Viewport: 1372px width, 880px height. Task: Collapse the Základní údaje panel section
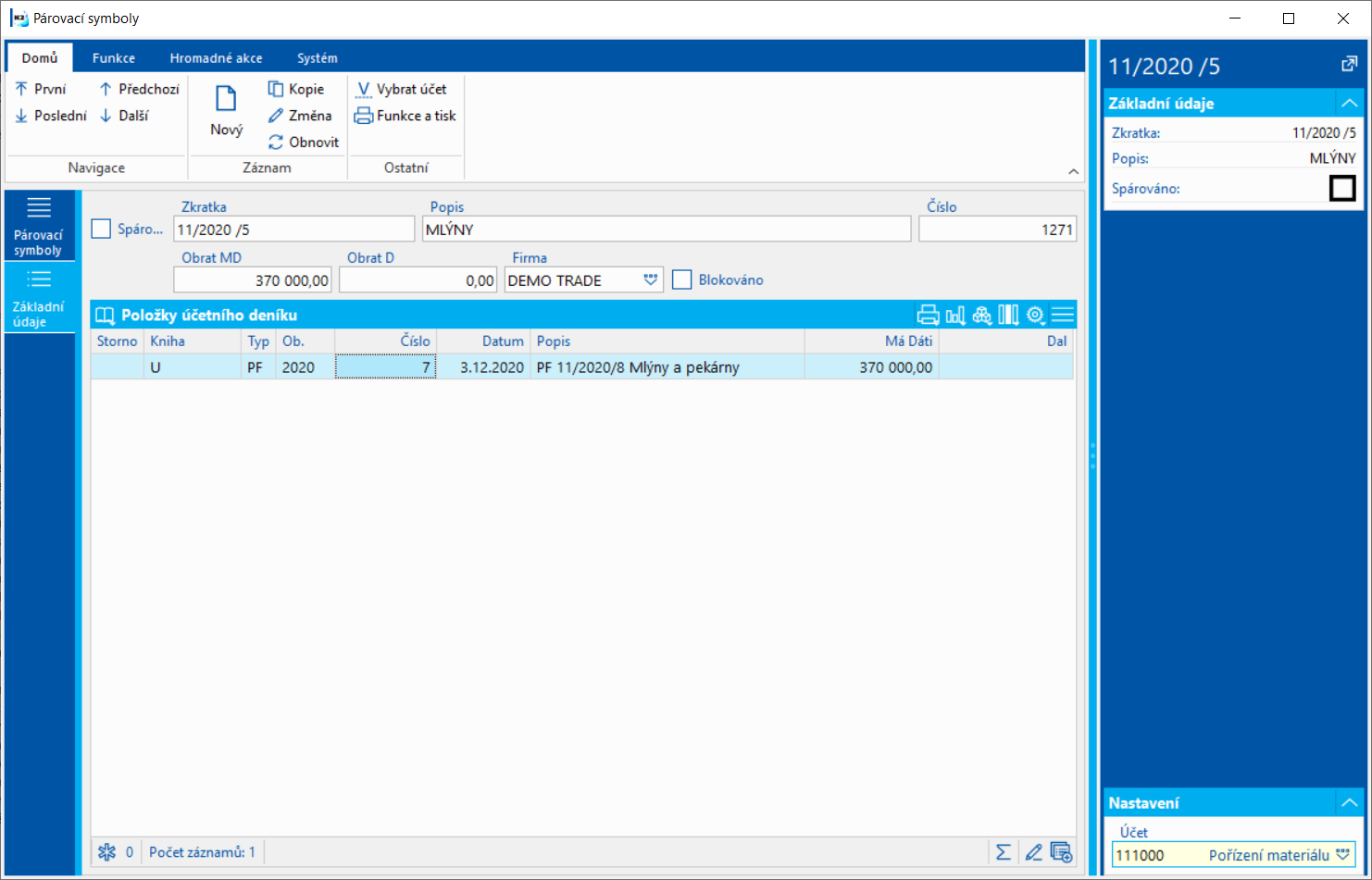pos(1349,103)
